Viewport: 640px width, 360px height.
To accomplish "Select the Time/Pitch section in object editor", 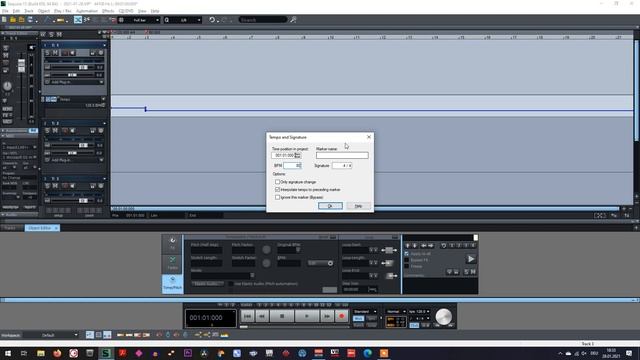I will (173, 283).
